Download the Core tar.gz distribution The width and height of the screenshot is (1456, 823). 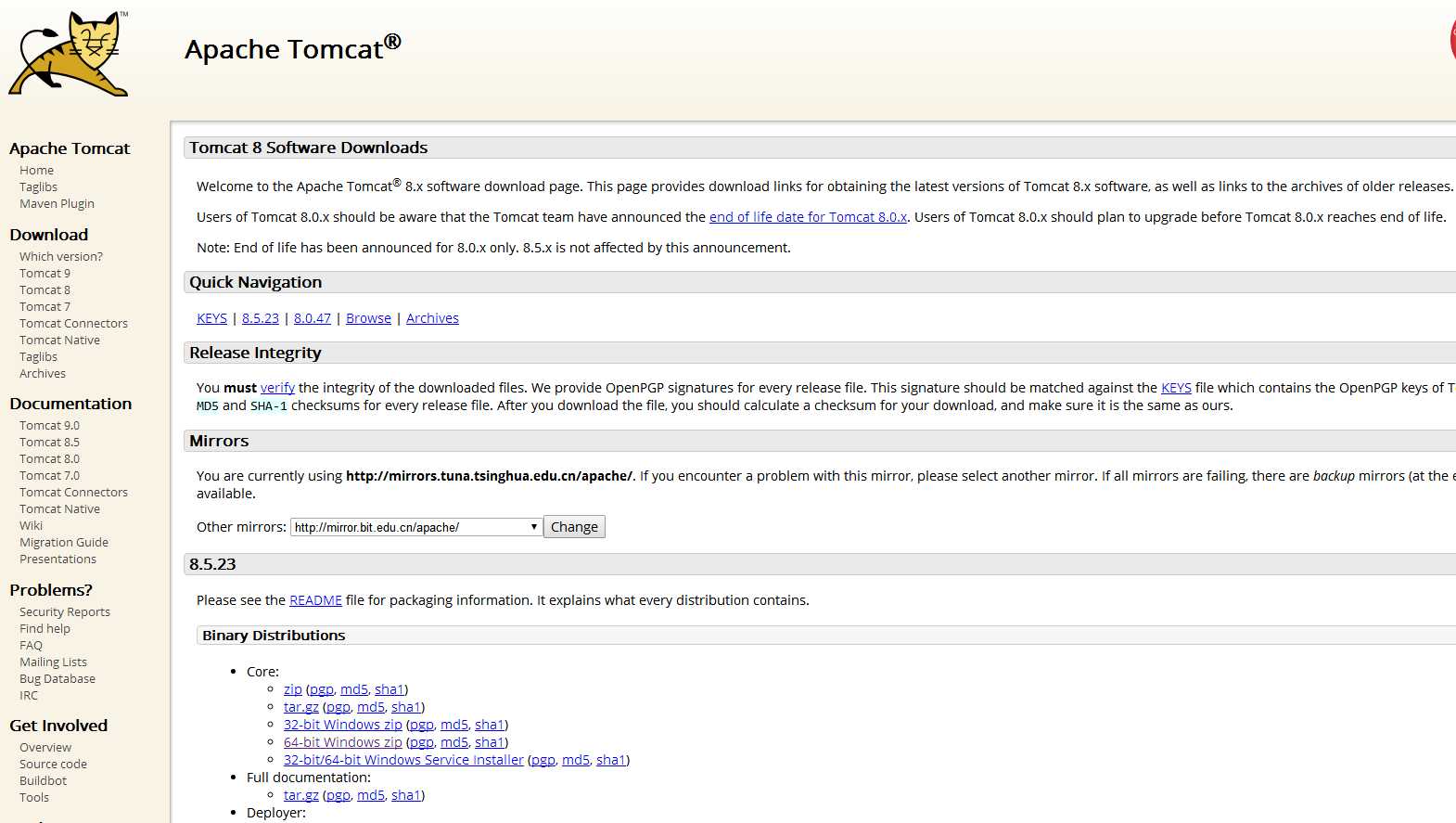(301, 707)
